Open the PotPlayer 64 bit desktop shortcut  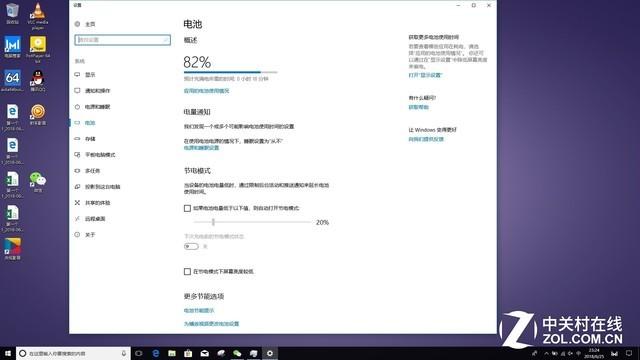[38, 49]
